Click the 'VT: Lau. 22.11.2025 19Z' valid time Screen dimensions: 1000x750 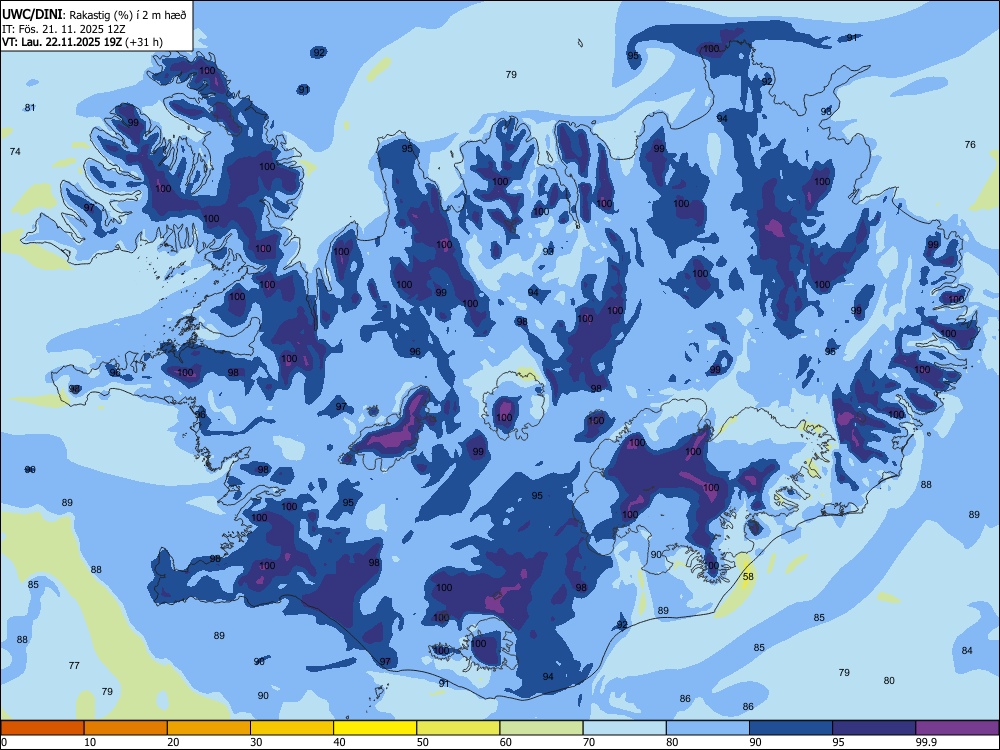(x=62, y=42)
